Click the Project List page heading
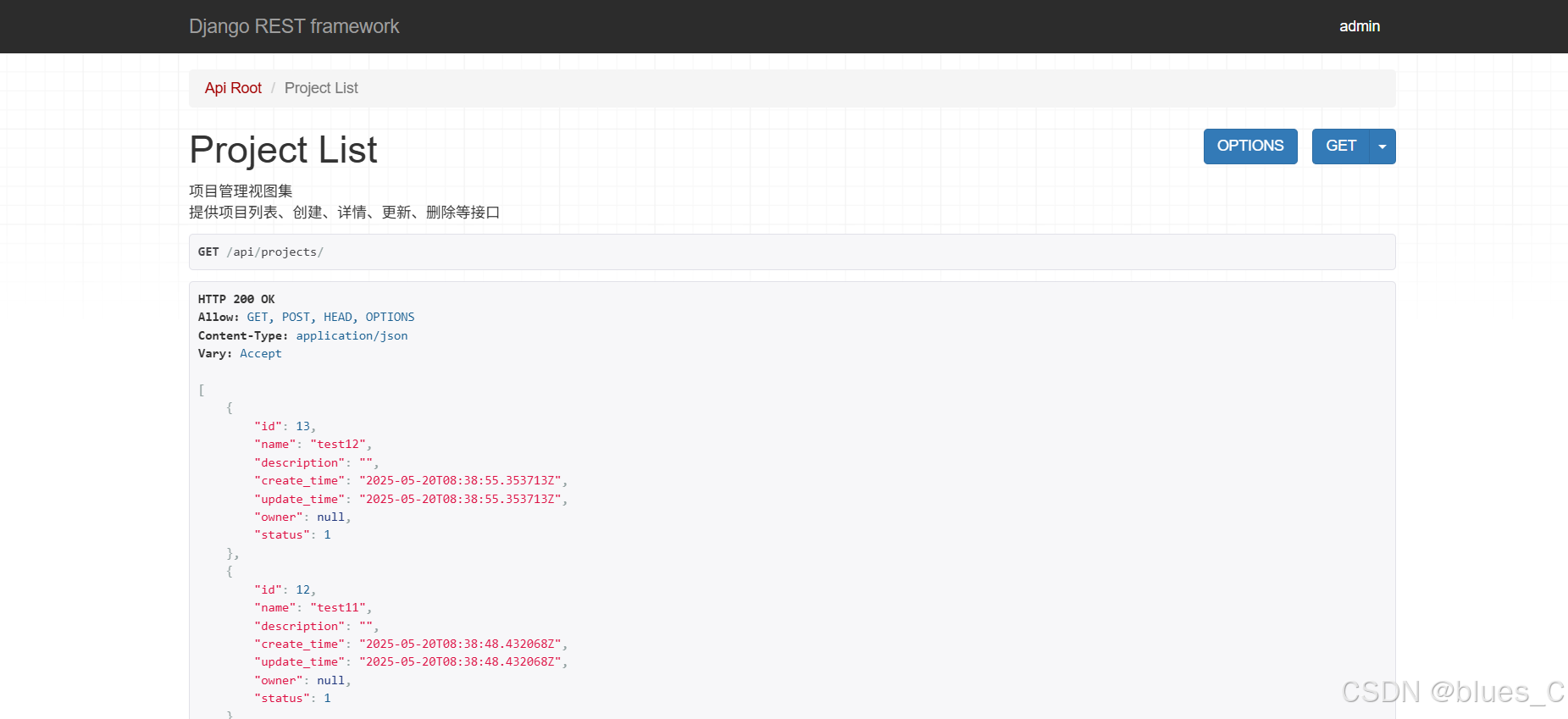1568x719 pixels. pyautogui.click(x=283, y=150)
